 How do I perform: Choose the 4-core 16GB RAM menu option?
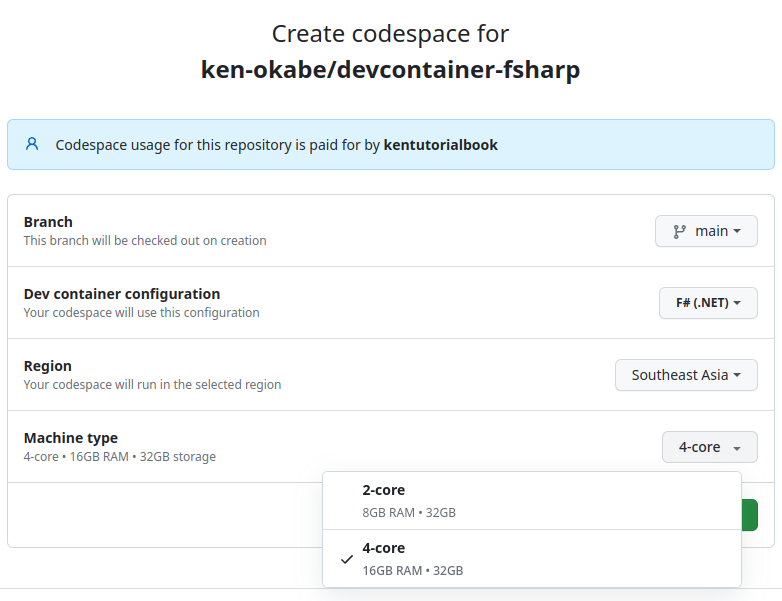tap(531, 559)
